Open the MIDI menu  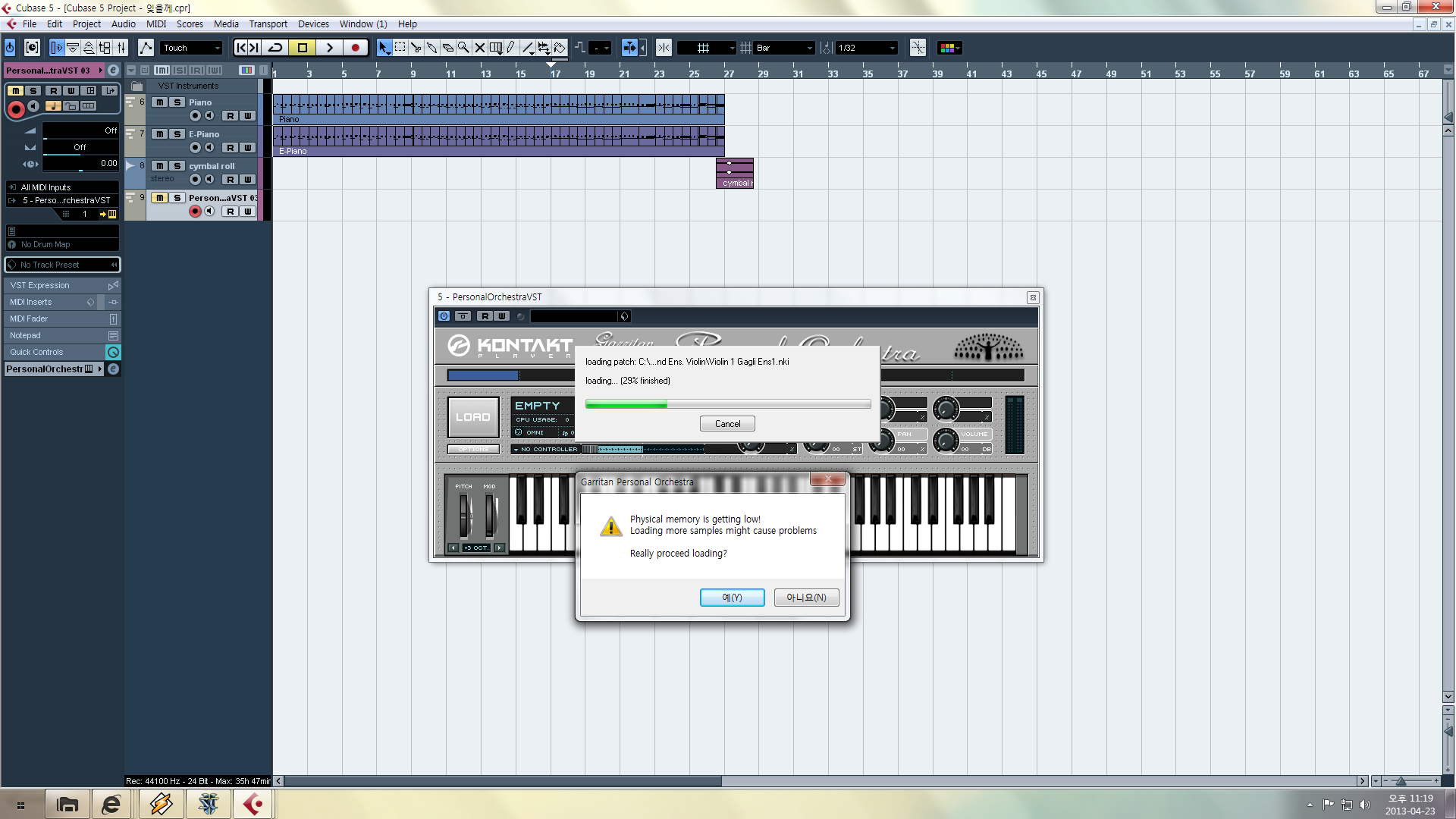coord(156,24)
